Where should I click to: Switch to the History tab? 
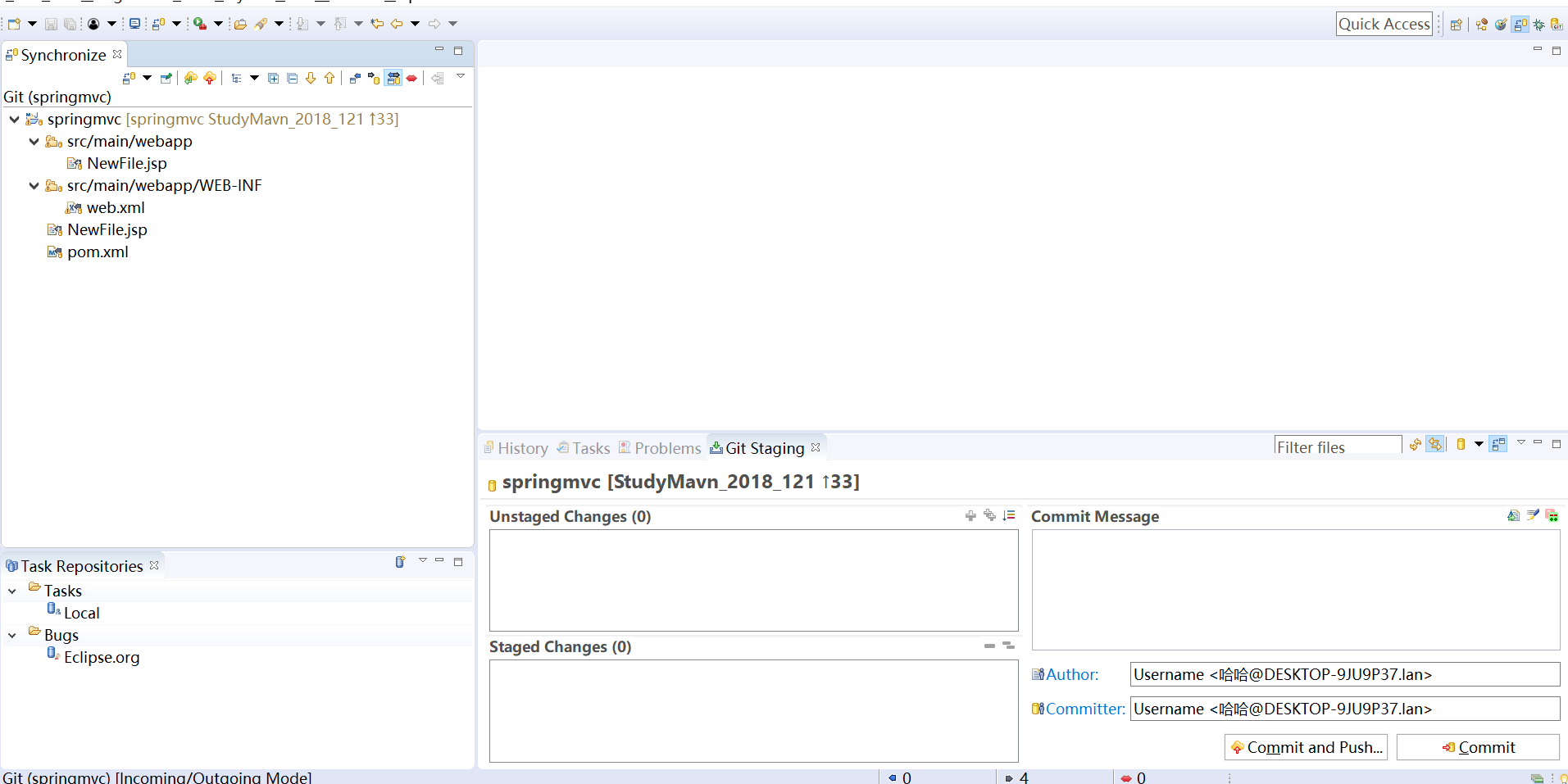tap(516, 448)
